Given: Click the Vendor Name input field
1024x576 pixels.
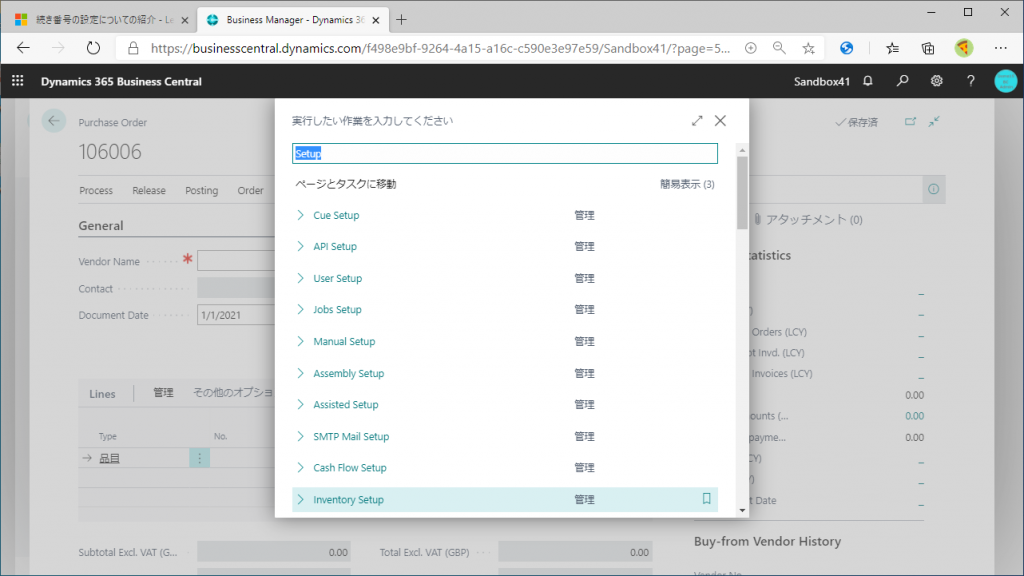Looking at the screenshot, I should point(236,261).
